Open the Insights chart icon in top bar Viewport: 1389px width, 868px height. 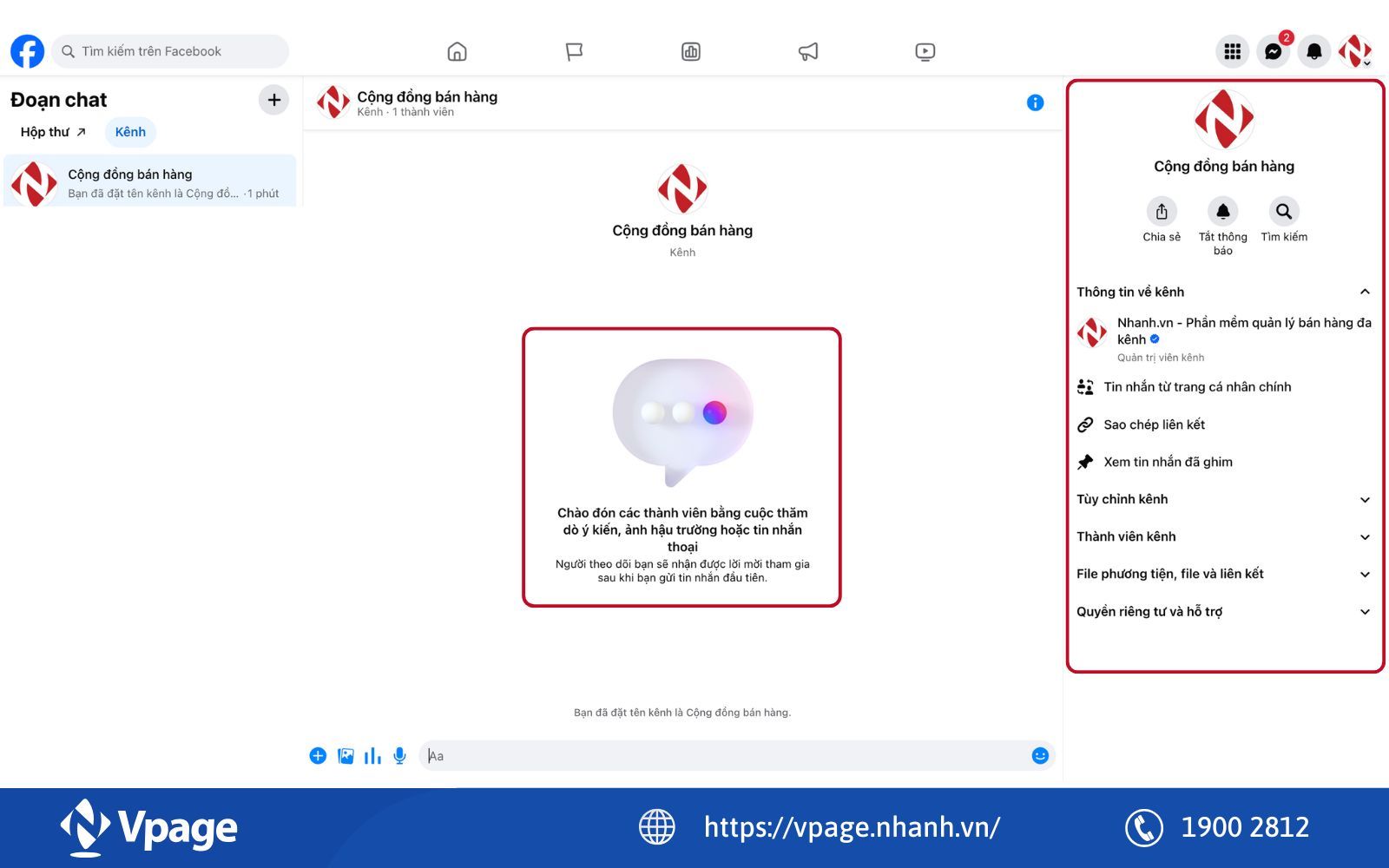[x=691, y=52]
